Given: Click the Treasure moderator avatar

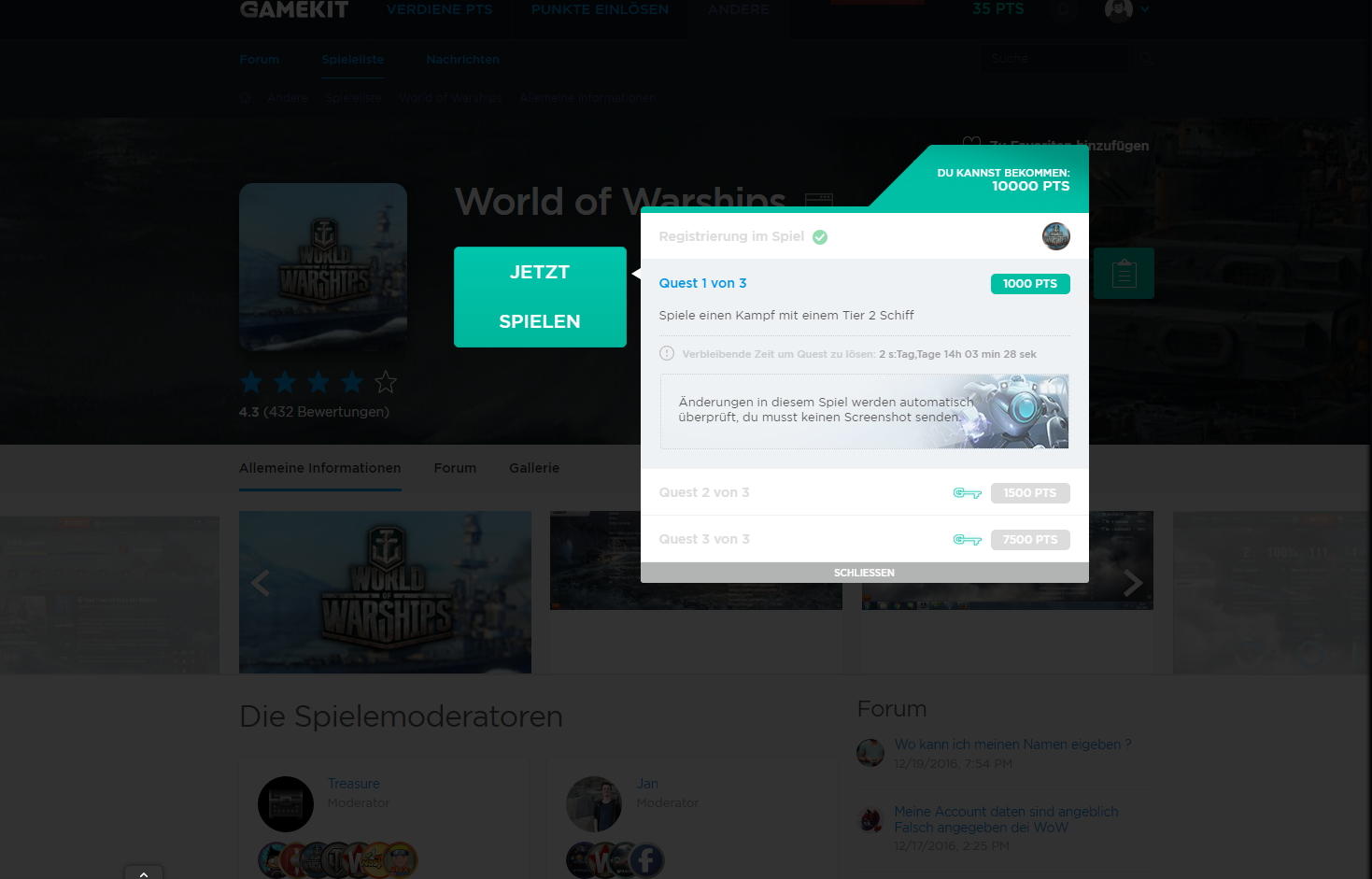Looking at the screenshot, I should 286,804.
